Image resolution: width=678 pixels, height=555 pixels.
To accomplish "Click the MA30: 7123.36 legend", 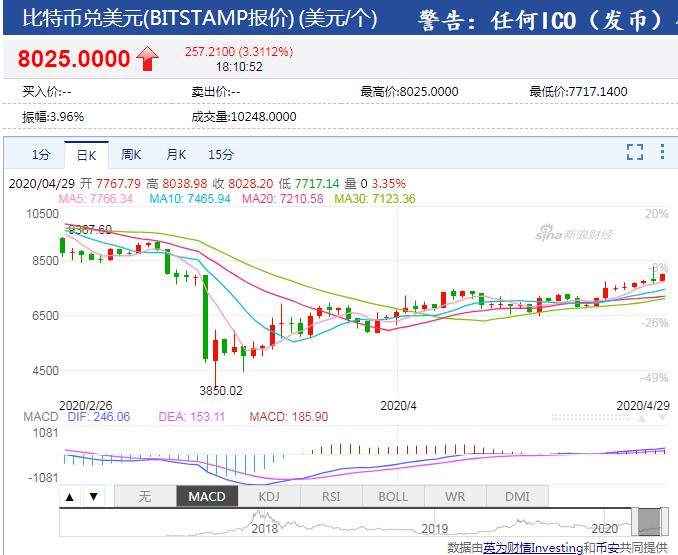I will pyautogui.click(x=375, y=199).
